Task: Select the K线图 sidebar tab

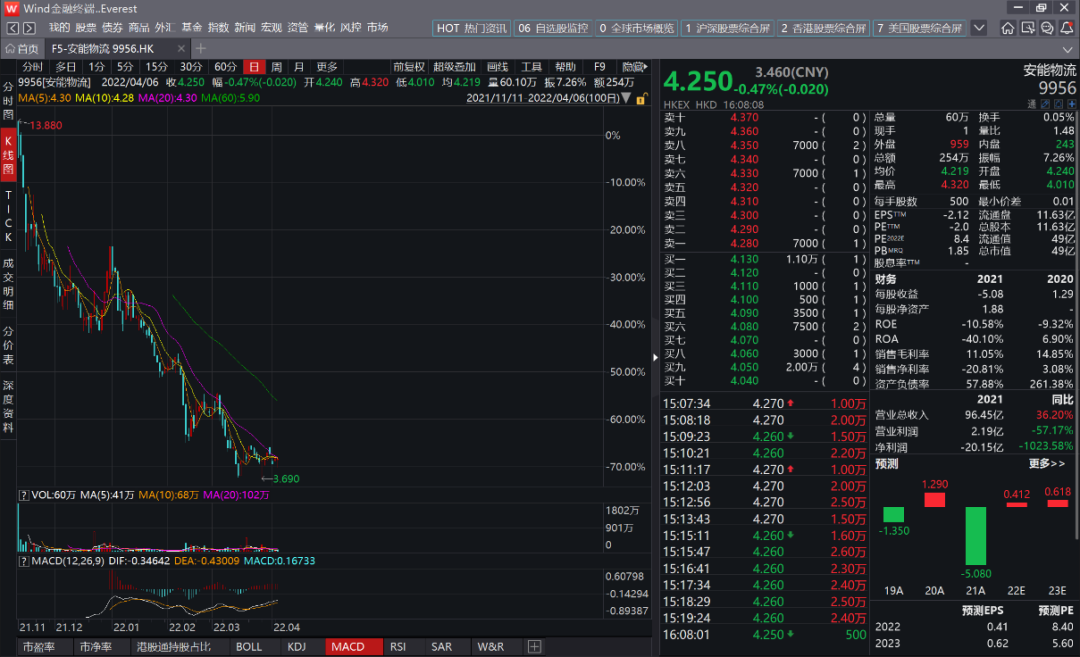Action: (x=8, y=154)
